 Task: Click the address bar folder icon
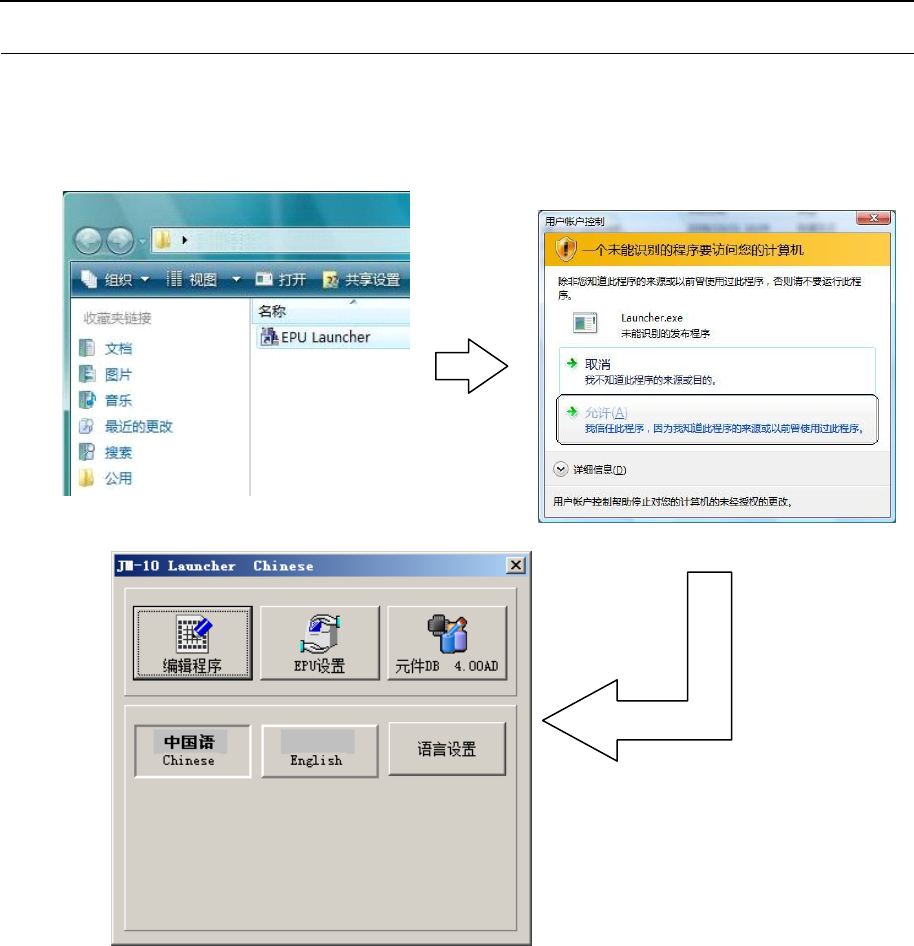163,240
